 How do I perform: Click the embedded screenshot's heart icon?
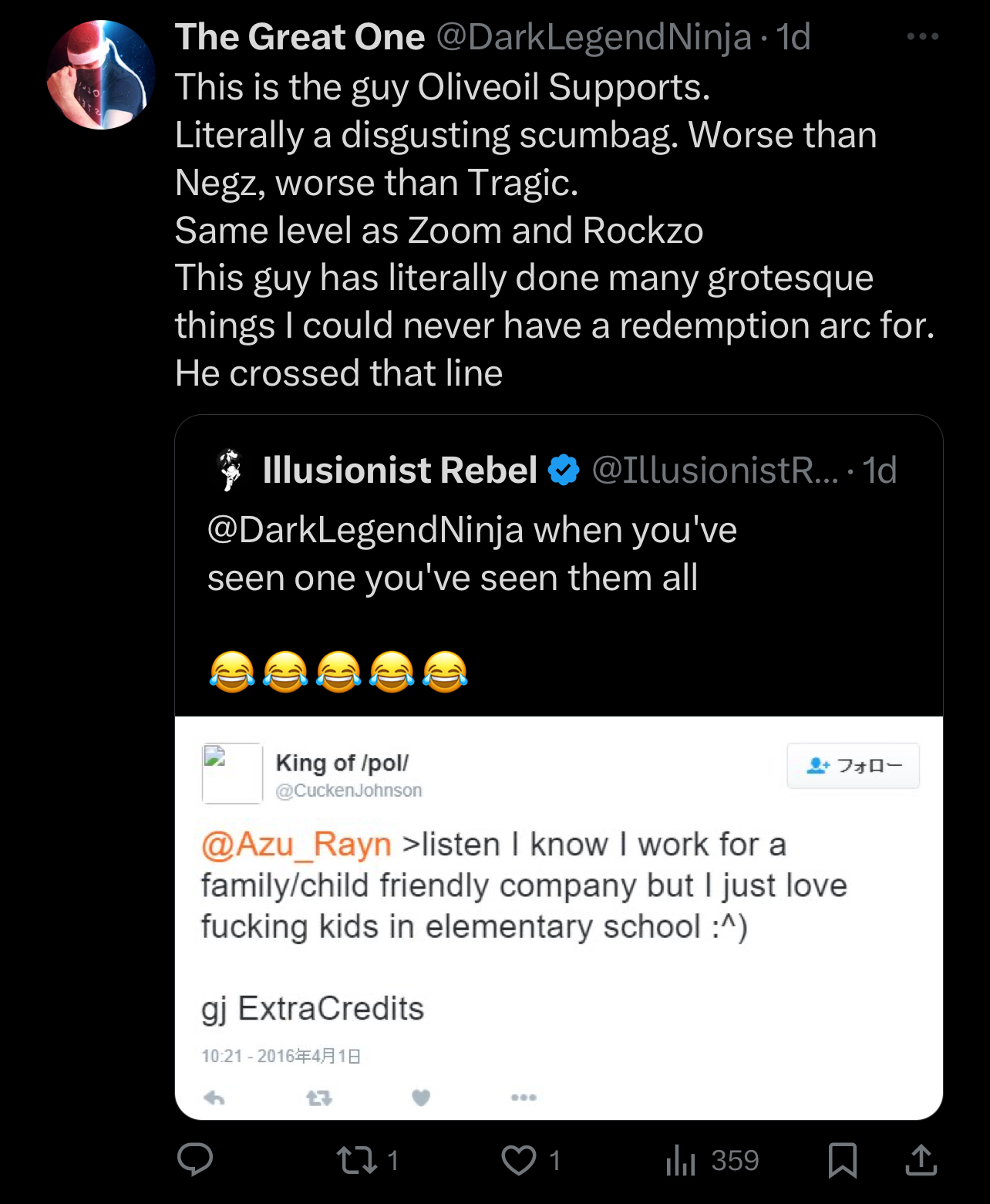tap(421, 1098)
